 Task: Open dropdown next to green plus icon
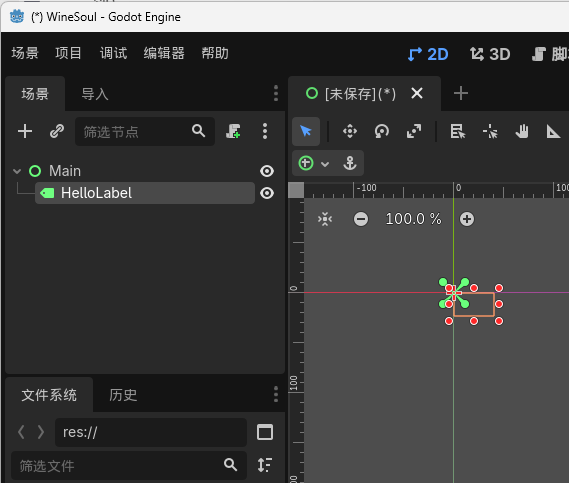pyautogui.click(x=325, y=164)
